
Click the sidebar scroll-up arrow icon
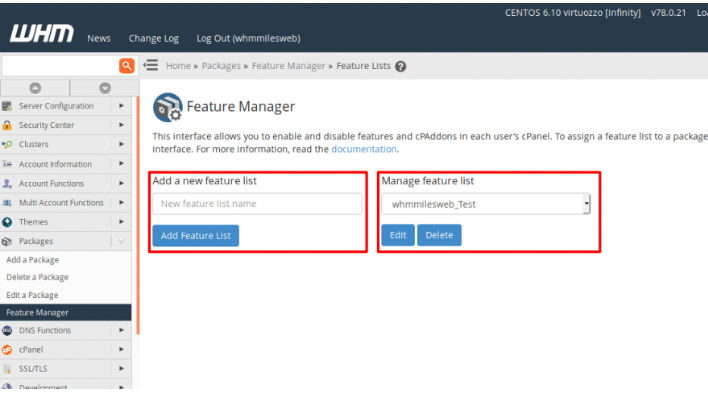point(35,88)
